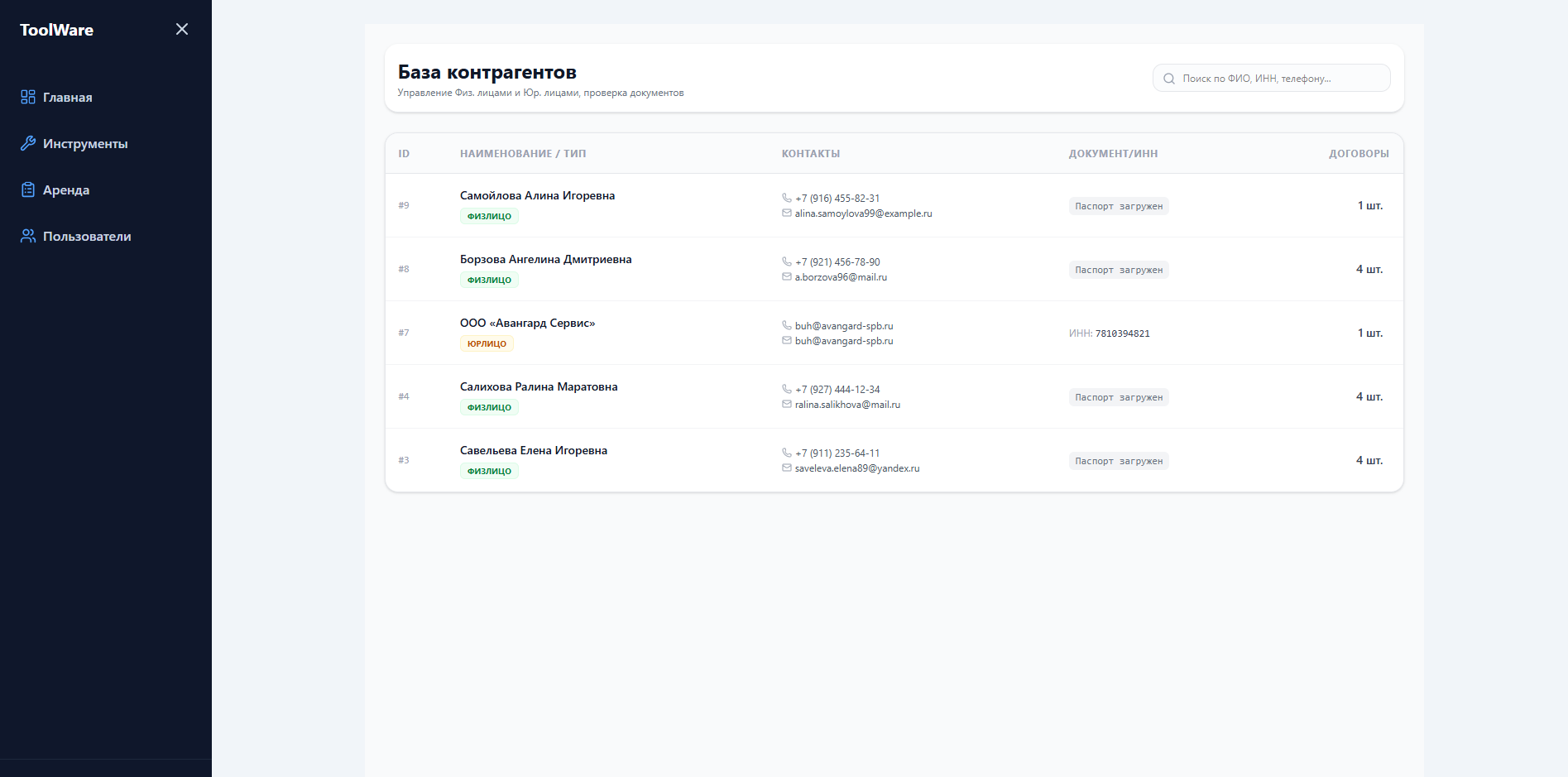Click the Аренда clipboard icon

click(28, 189)
